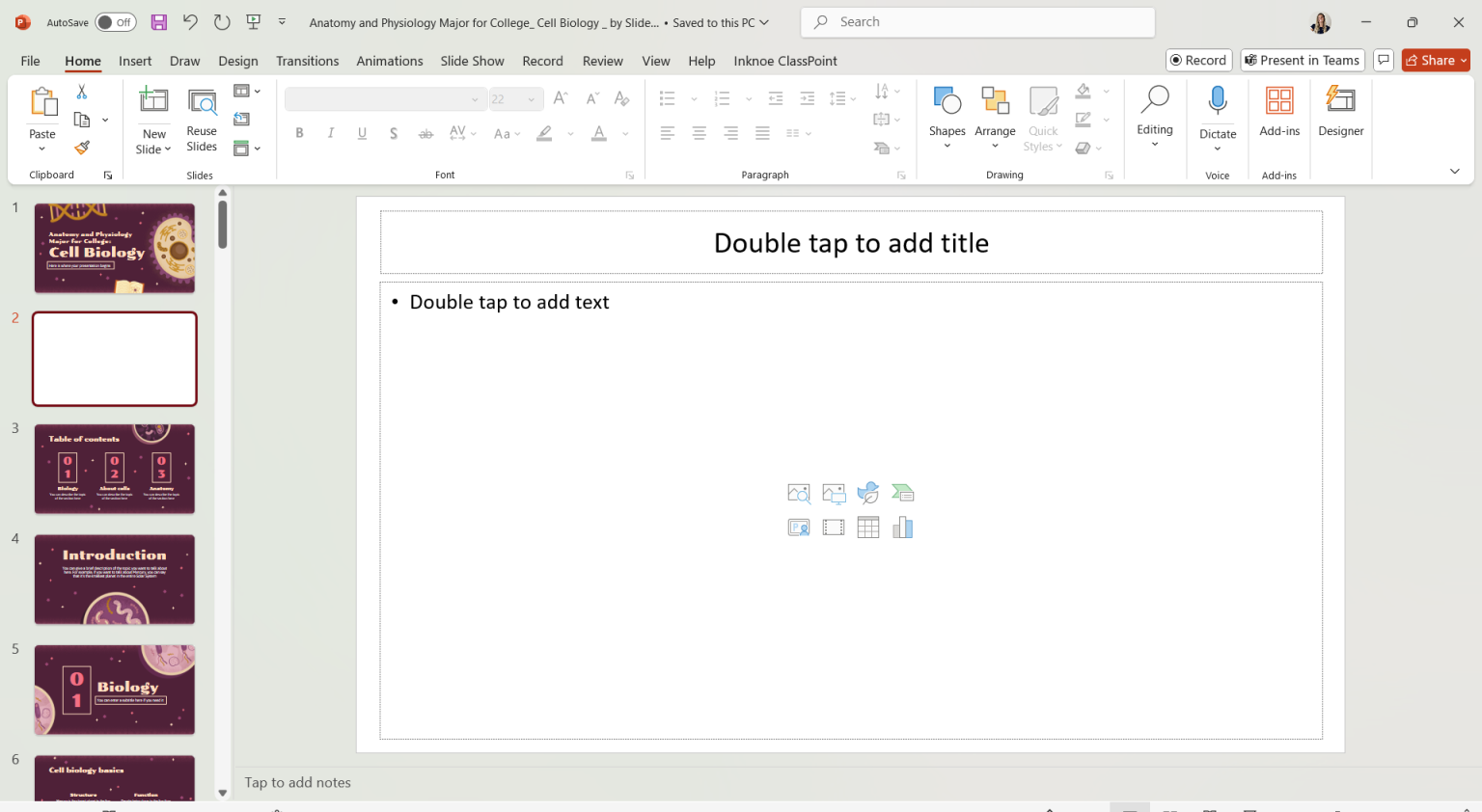Screen dimensions: 1482x812
Task: Select the Introduction slide thumbnail
Action: point(114,579)
